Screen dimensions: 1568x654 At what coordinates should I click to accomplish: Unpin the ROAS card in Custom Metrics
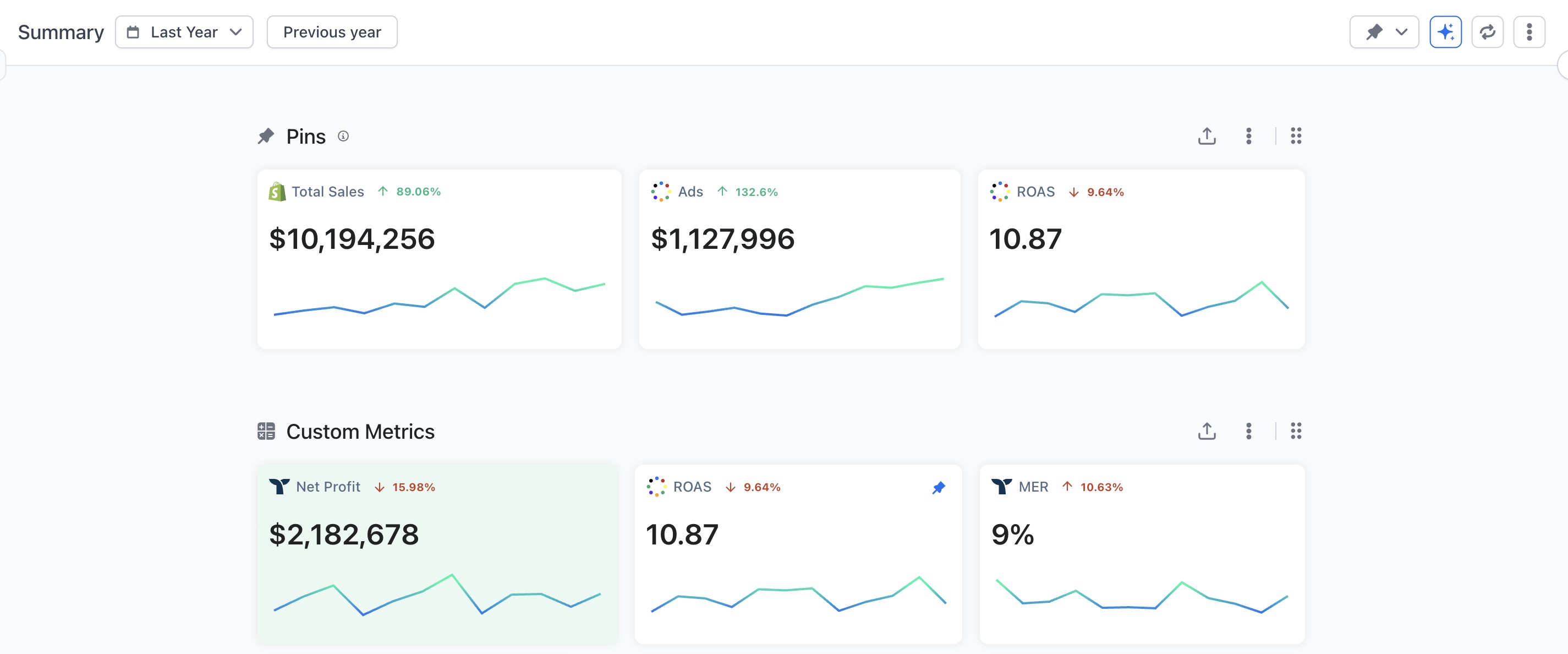point(939,488)
